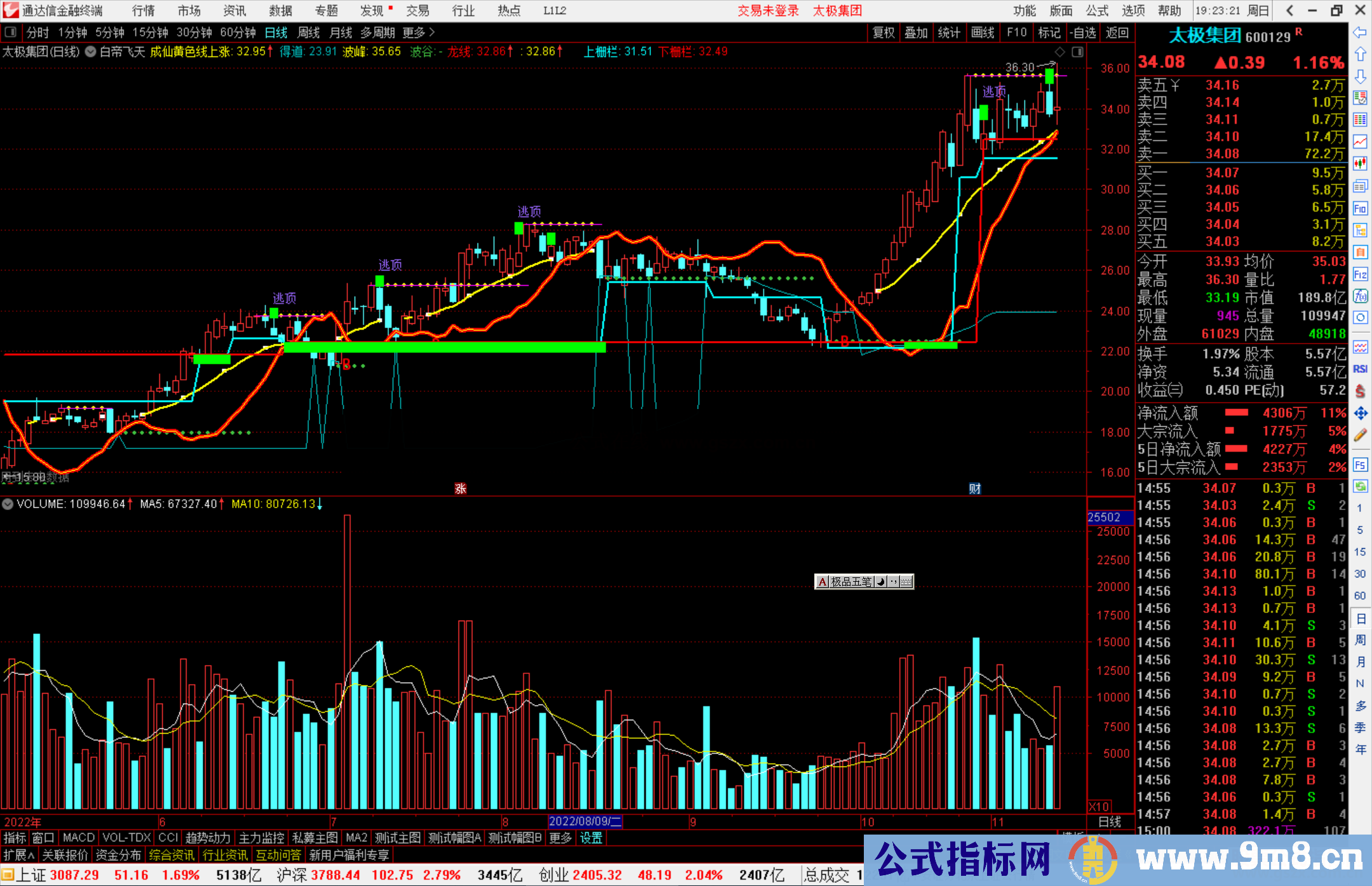Open the 资讯 menu

[x=234, y=11]
